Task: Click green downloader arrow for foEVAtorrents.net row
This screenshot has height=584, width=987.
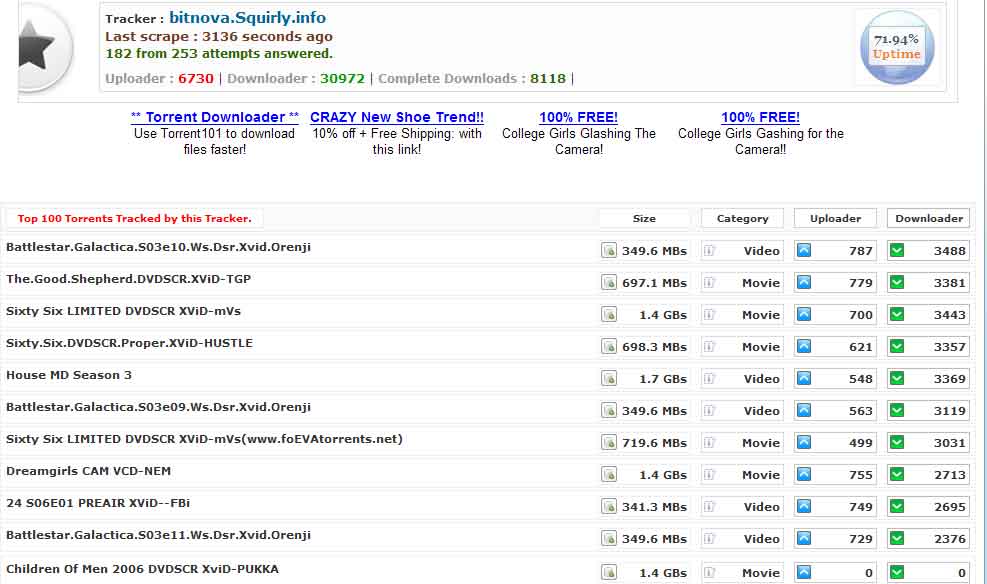Action: [897, 442]
